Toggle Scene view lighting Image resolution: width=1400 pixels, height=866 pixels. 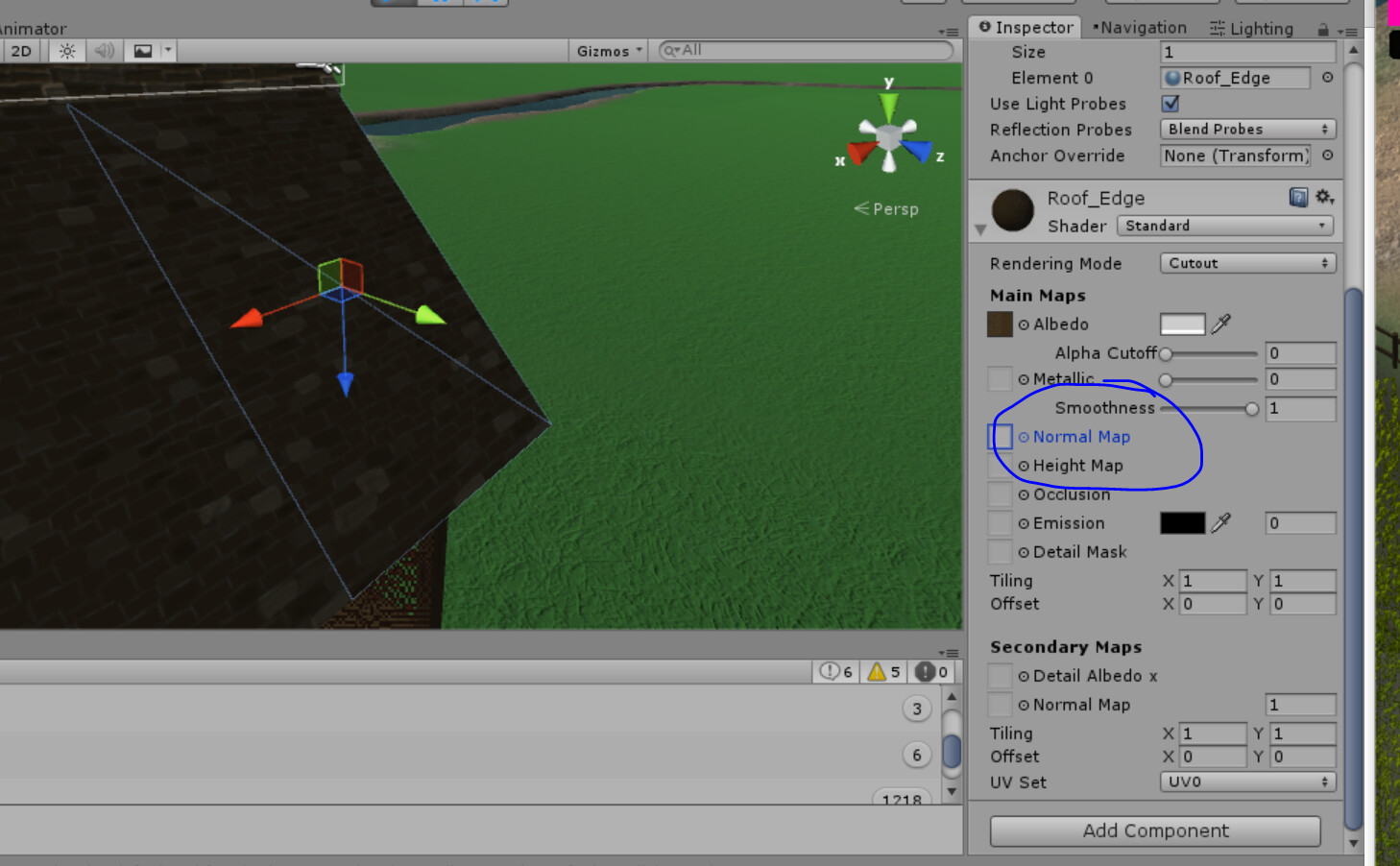[65, 50]
